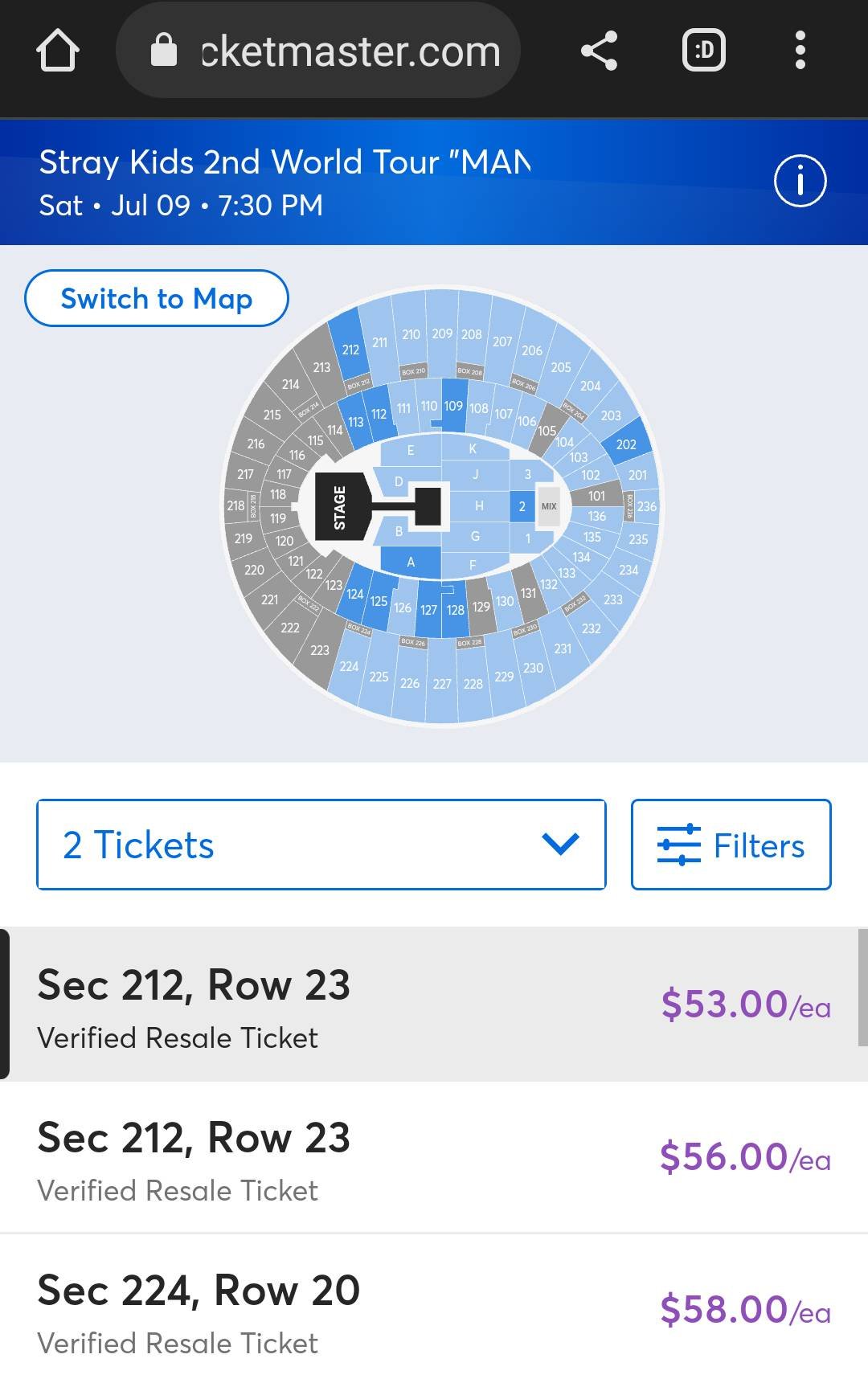Pick the Sec 224, Row 20 listing
This screenshot has height=1383, width=868.
click(434, 1310)
